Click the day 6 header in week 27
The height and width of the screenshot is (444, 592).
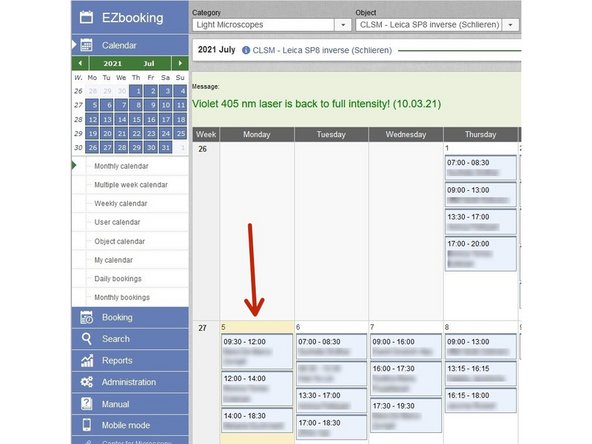coord(331,327)
